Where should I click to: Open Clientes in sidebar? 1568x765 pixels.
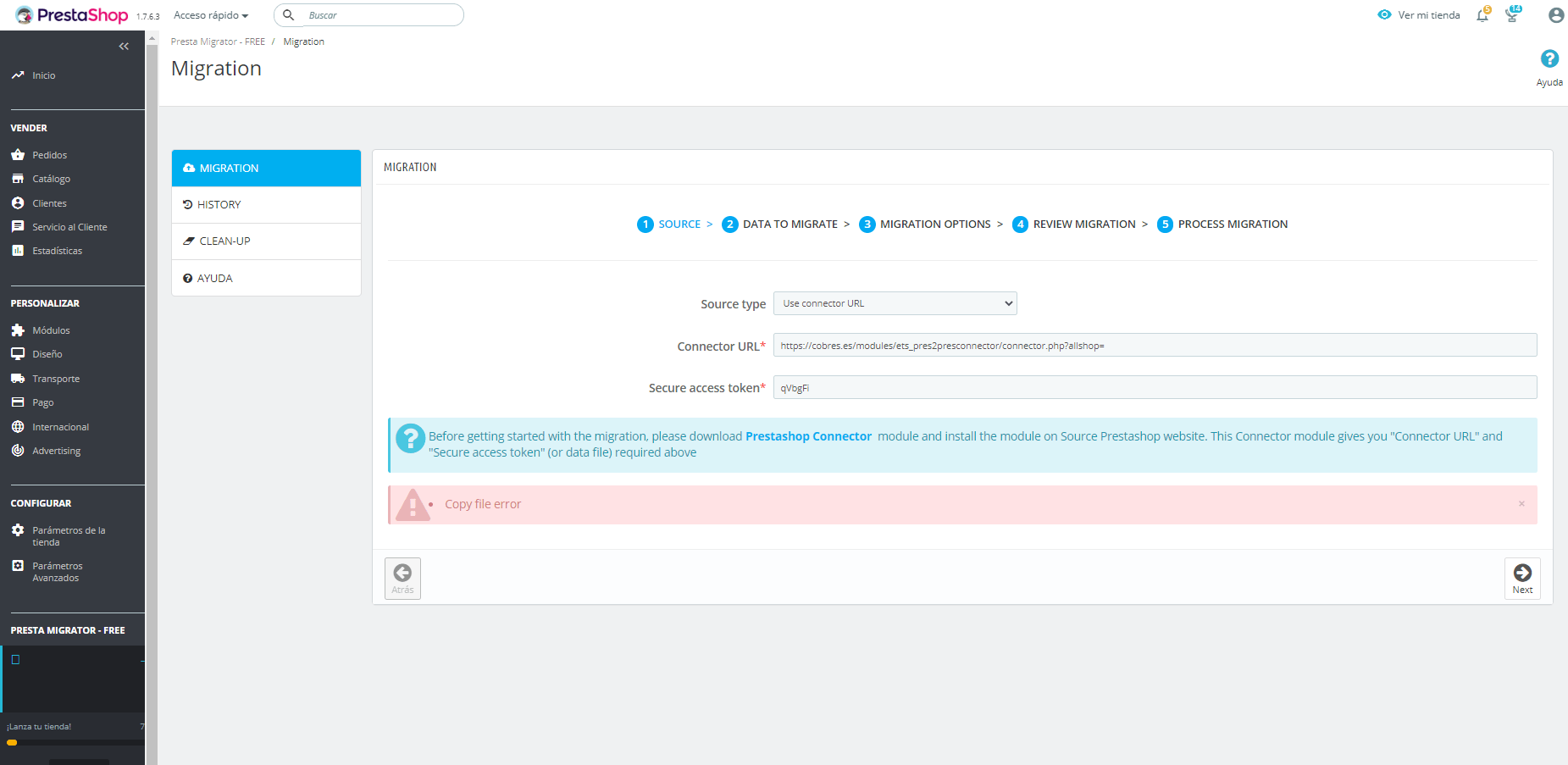click(49, 203)
